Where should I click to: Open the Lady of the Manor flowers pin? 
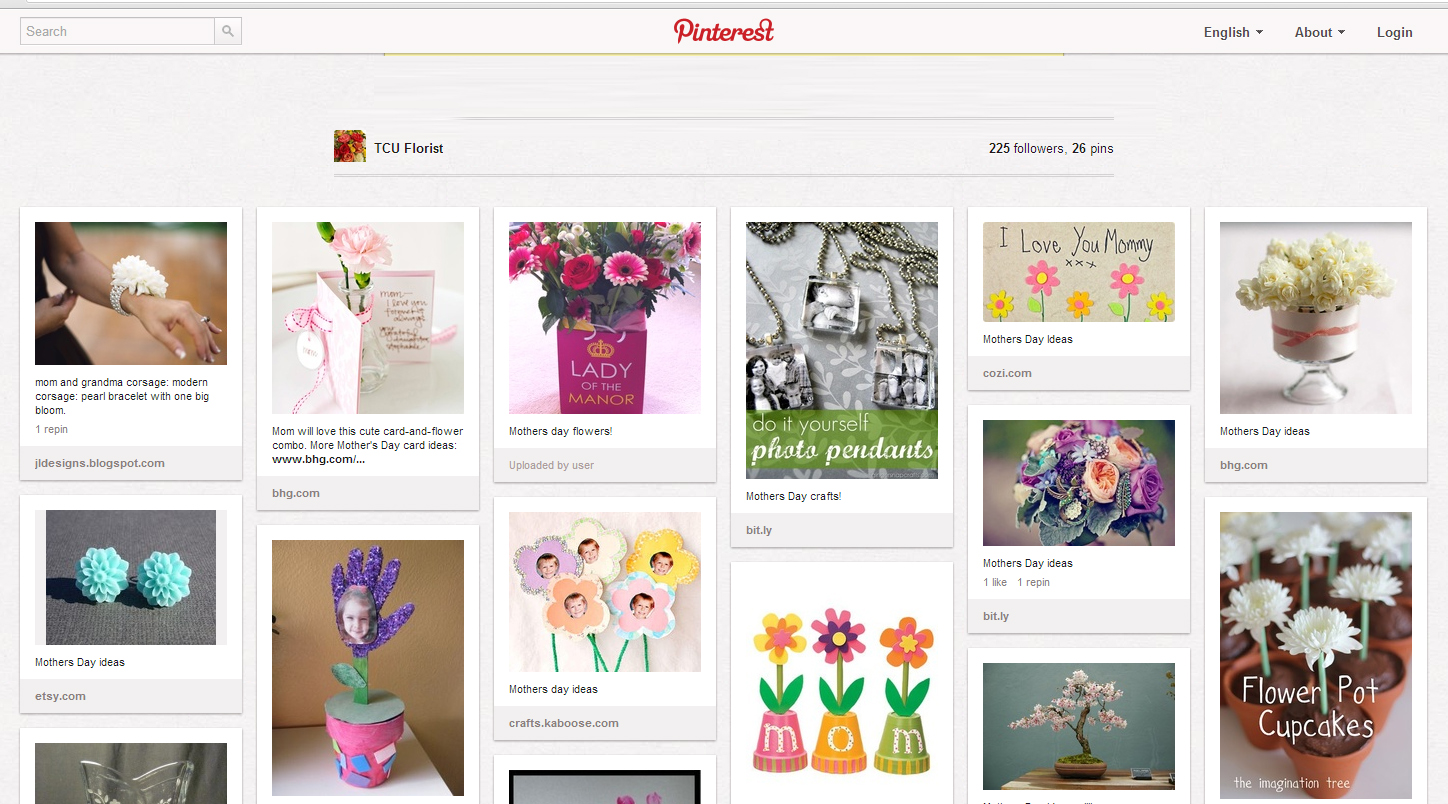(x=605, y=318)
